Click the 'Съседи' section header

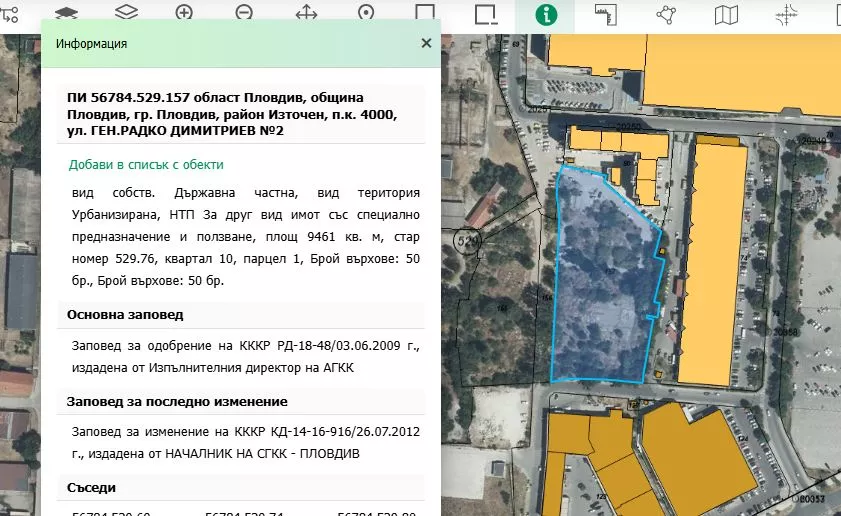pyautogui.click(x=91, y=487)
